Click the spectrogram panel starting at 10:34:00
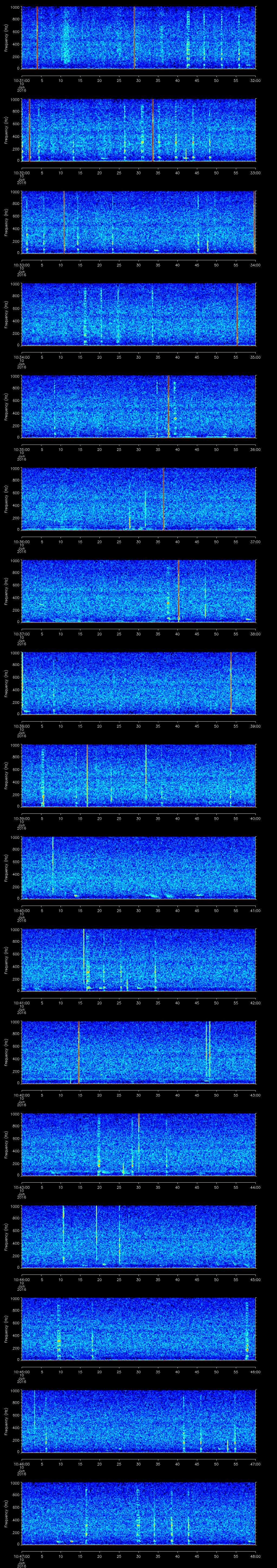 tap(138, 314)
